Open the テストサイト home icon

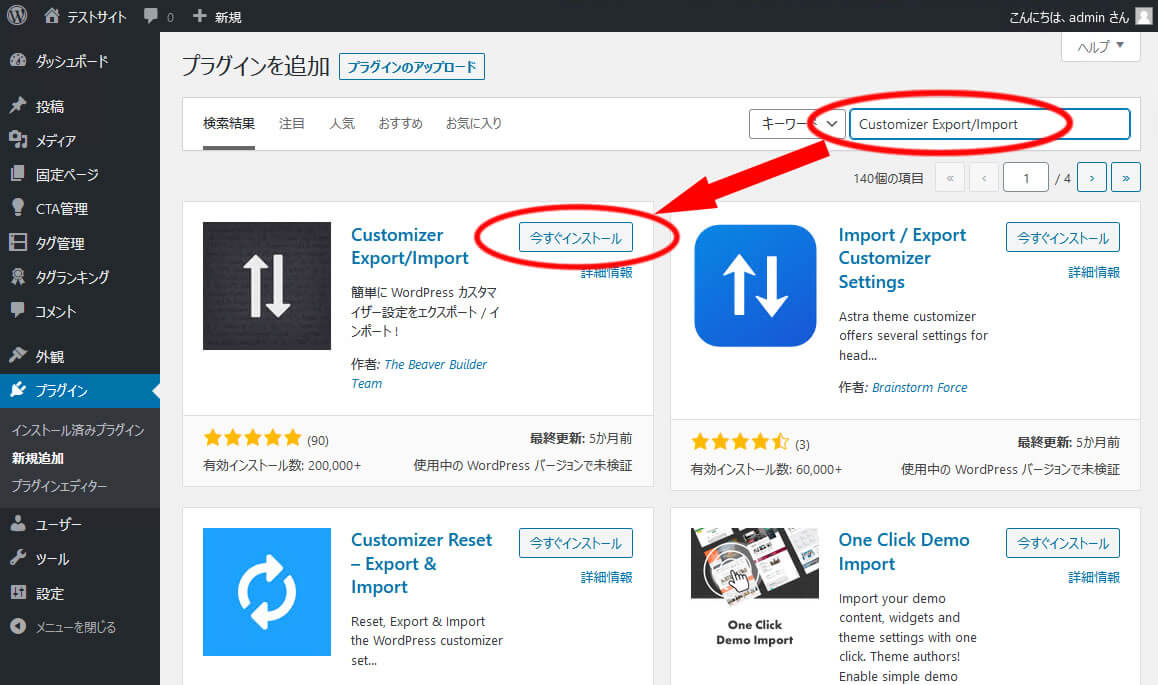pos(52,16)
